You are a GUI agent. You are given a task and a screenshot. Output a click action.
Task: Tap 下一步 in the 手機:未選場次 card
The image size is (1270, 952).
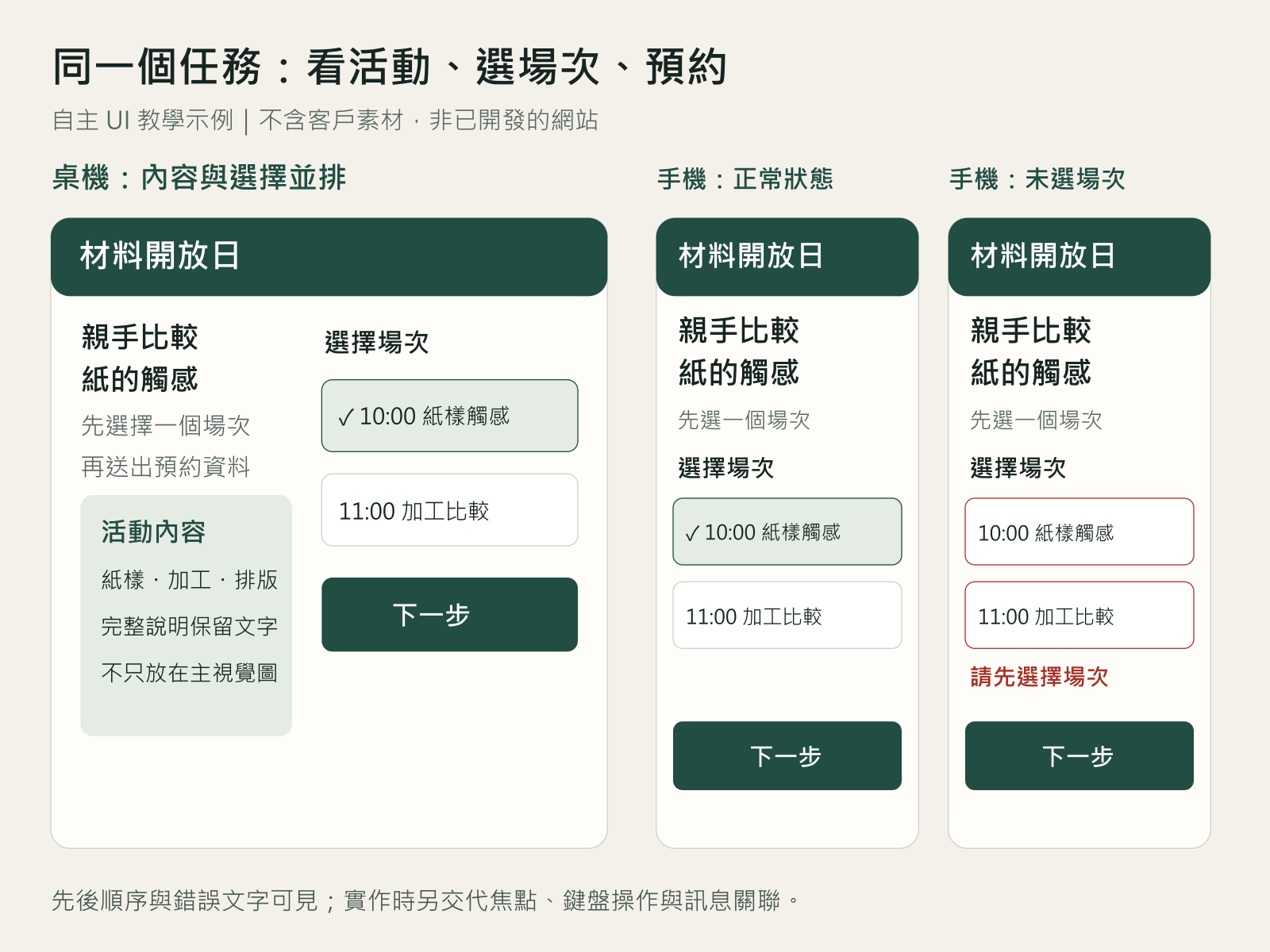[x=1079, y=755]
